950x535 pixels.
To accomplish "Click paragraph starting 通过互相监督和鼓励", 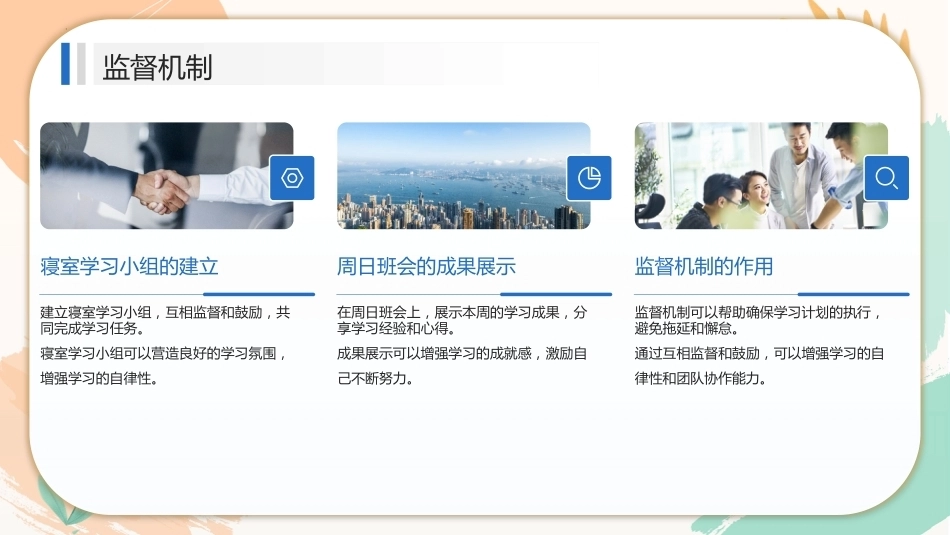I will click(759, 366).
